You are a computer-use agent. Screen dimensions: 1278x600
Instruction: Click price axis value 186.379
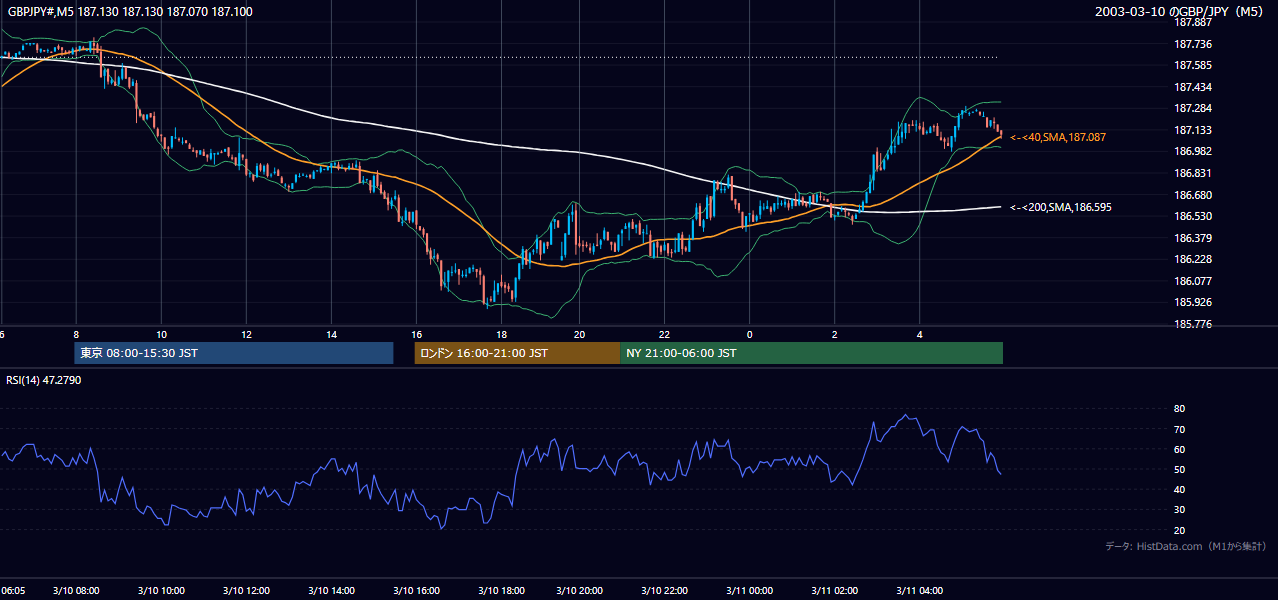tap(1193, 238)
